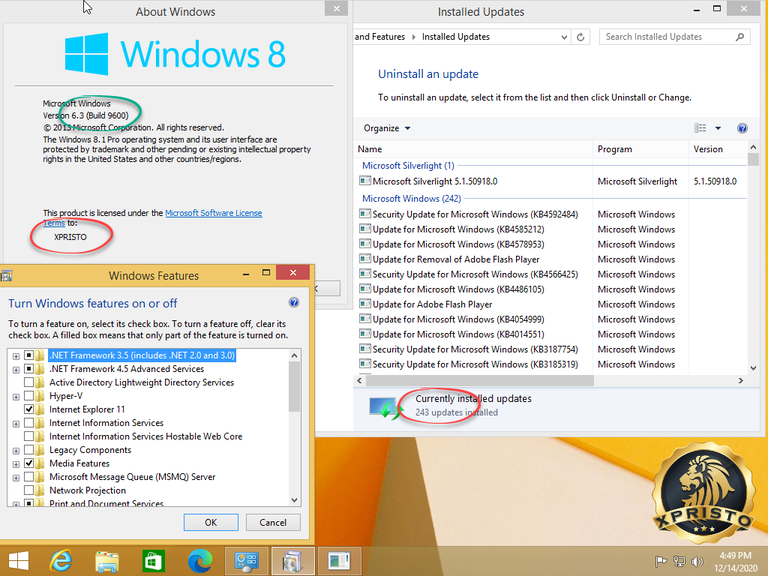Switch to Control Panel taskbar window
The height and width of the screenshot is (576, 768).
[x=246, y=561]
